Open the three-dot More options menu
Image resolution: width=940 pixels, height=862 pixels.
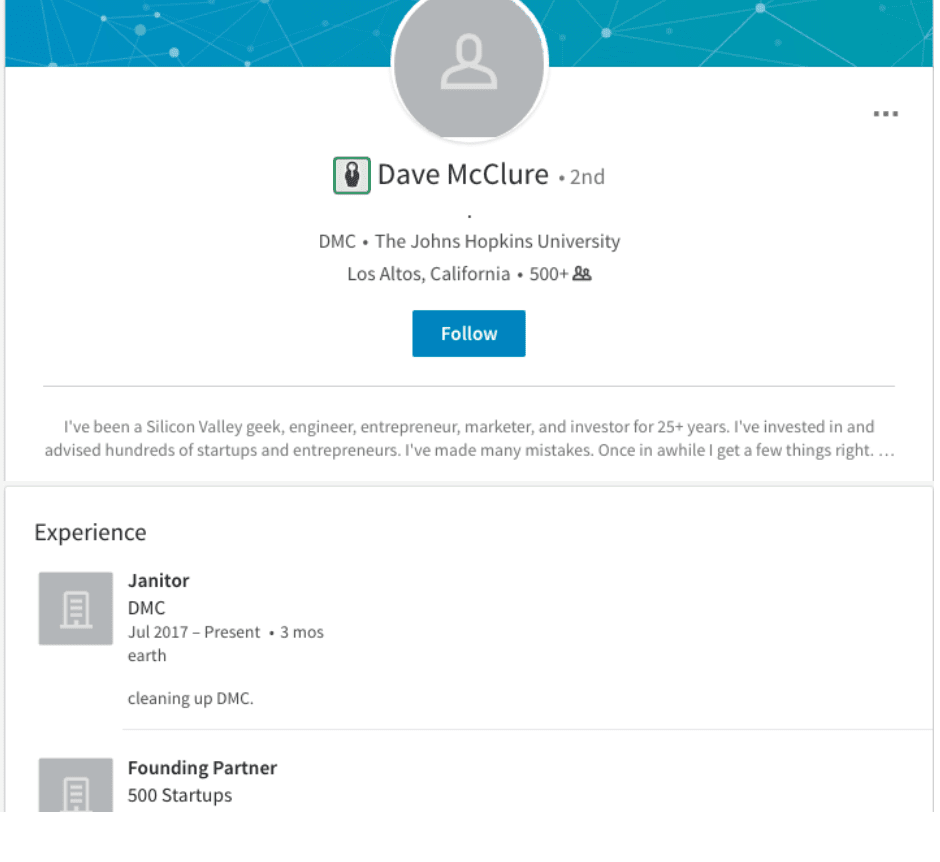coord(885,114)
